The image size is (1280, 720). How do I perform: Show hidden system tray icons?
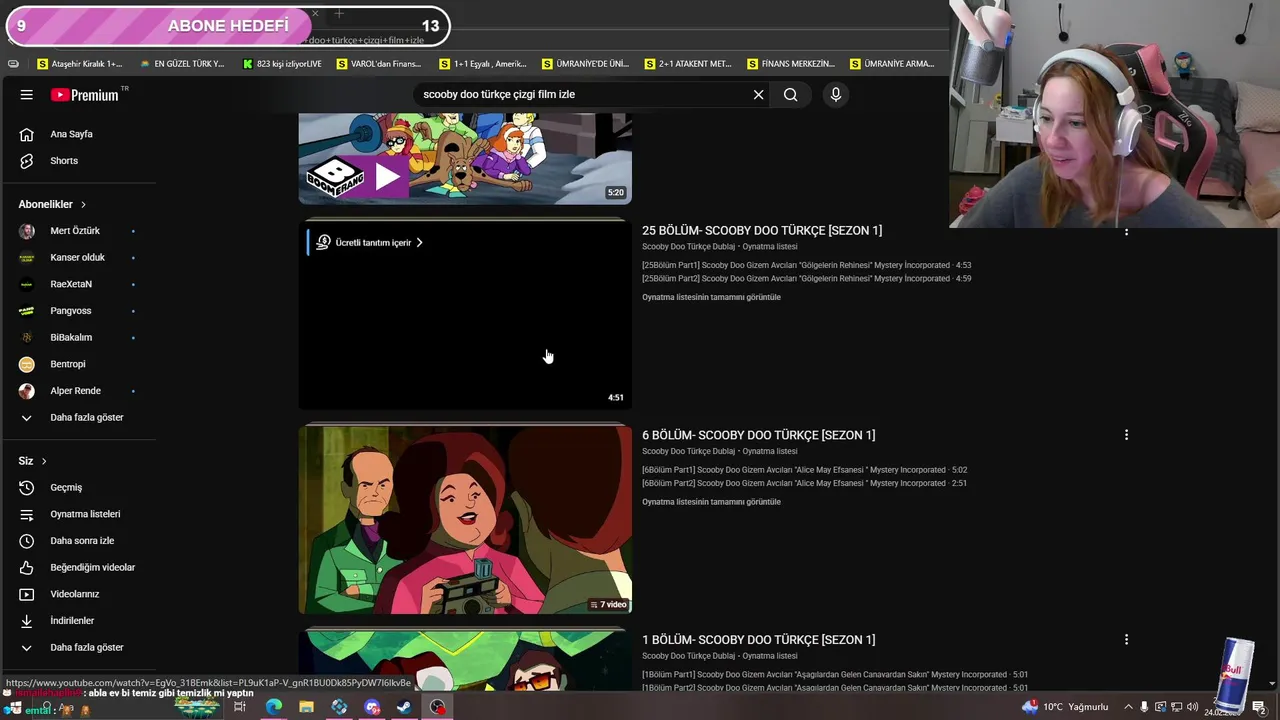pyautogui.click(x=1127, y=707)
